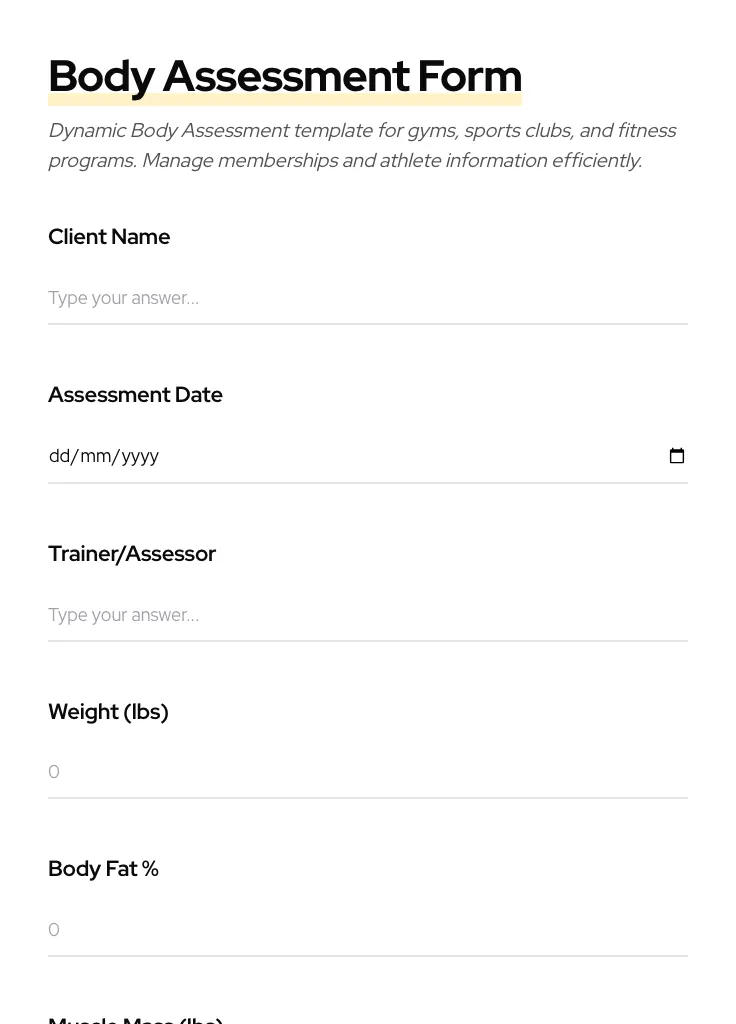Viewport: 736px width, 1024px height.
Task: Click the placeholder text in Client Name
Action: [123, 298]
